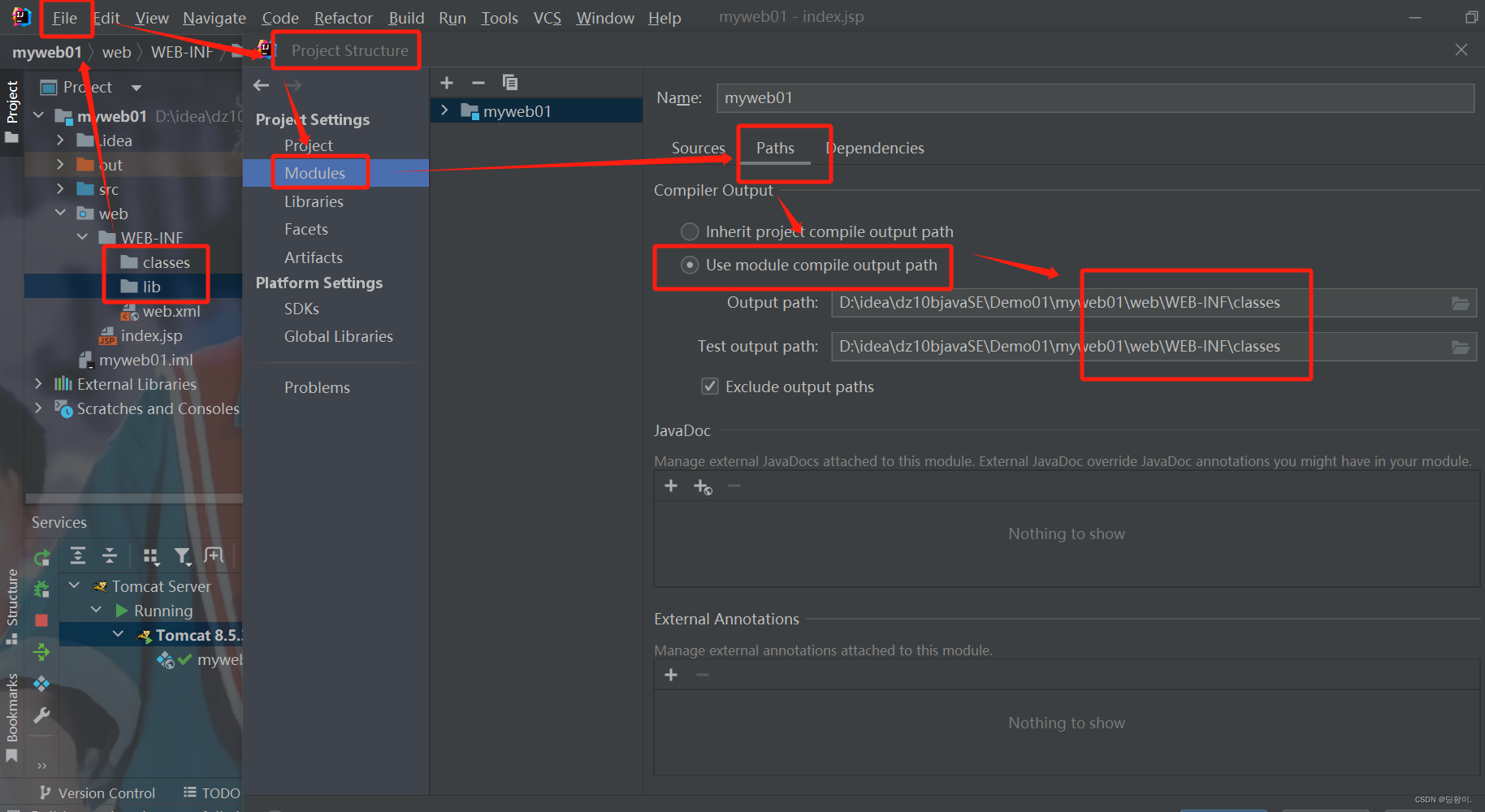
Task: Open the Structure tool window
Action: [x=11, y=606]
